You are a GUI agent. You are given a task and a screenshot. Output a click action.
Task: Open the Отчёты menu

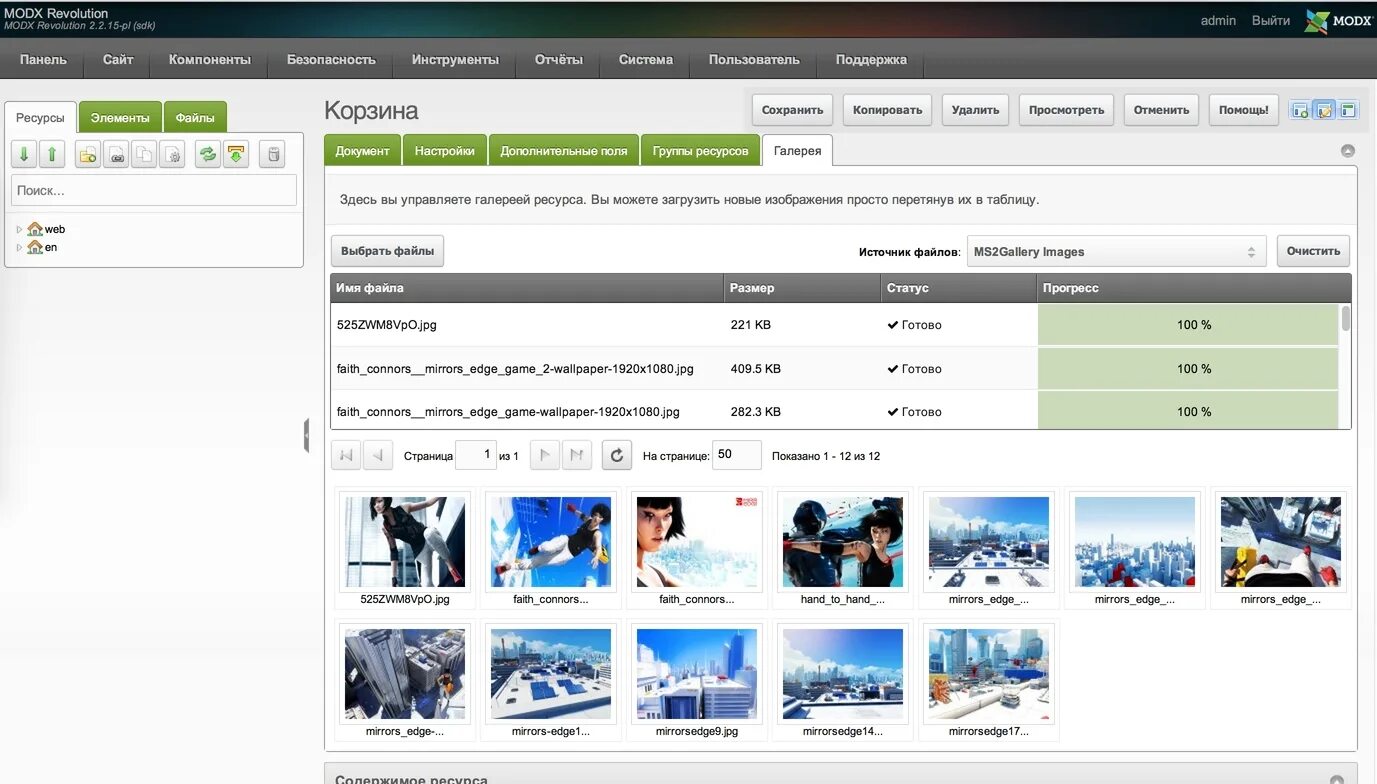coord(558,59)
